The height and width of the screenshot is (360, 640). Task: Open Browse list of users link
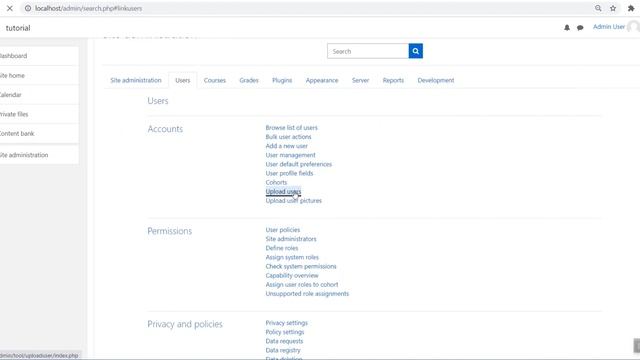click(291, 128)
